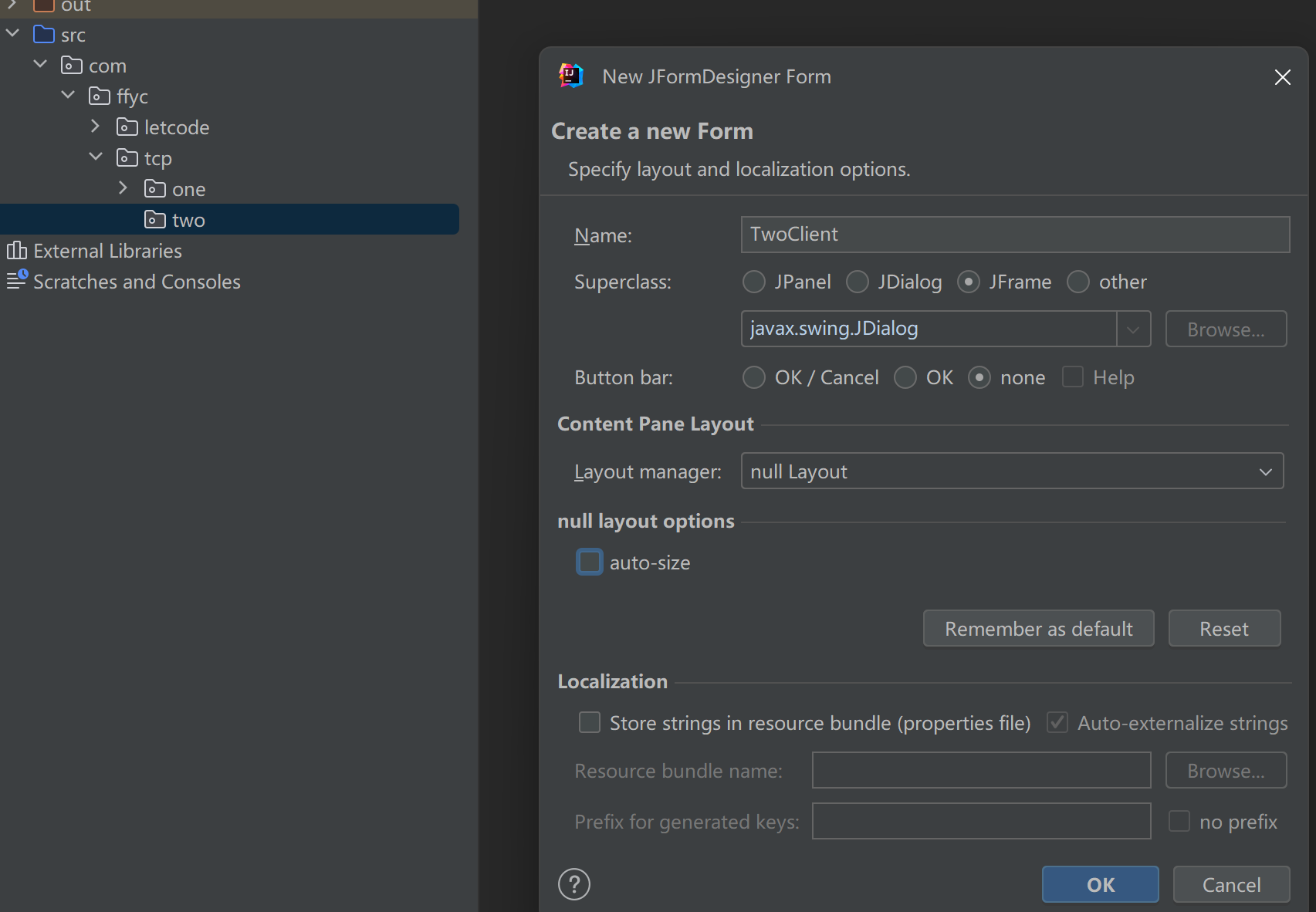The image size is (1316, 912).
Task: Click the src folder icon
Action: tap(44, 35)
